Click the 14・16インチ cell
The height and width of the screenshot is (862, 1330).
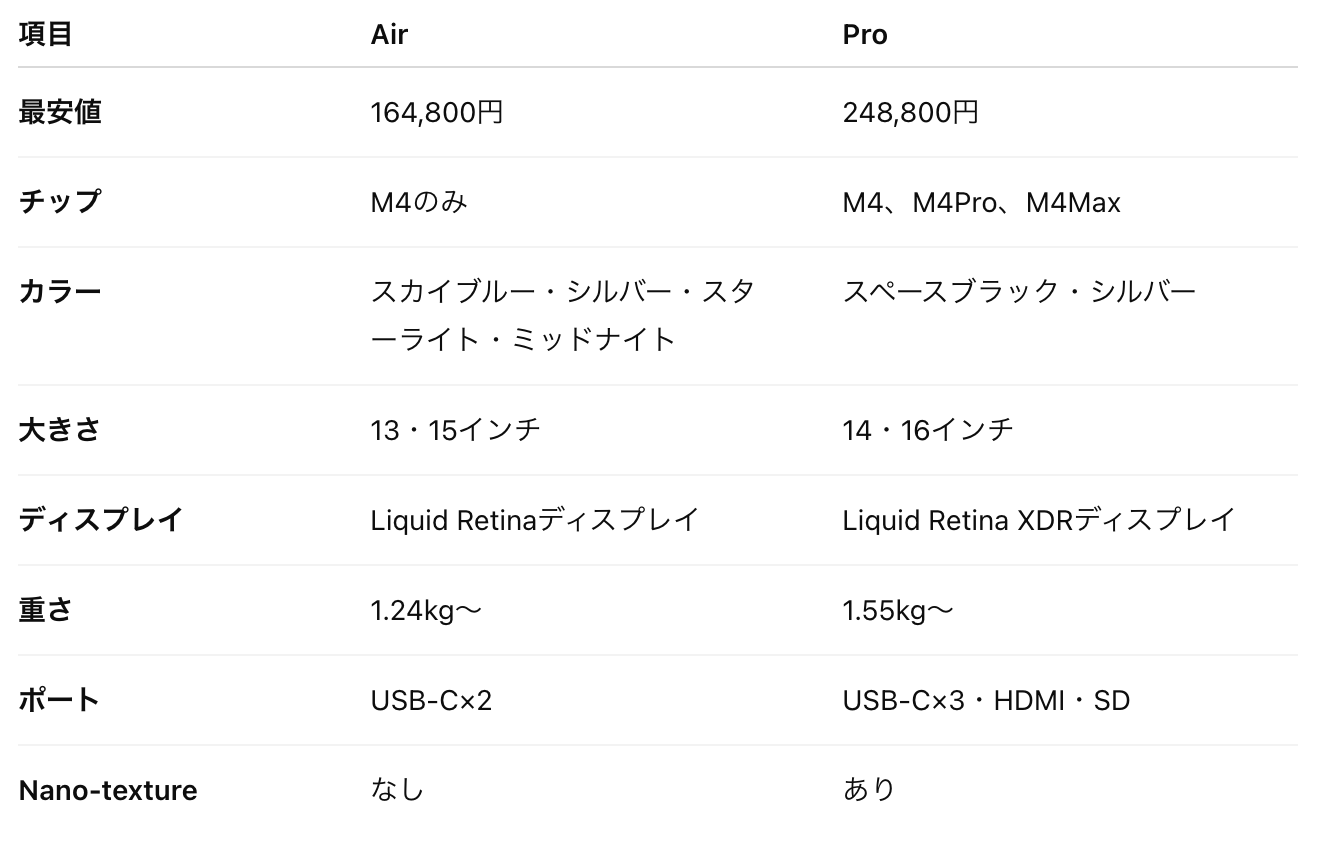tap(928, 430)
